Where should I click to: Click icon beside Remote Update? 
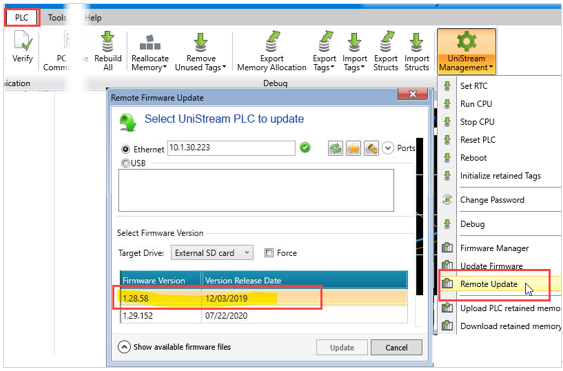(x=447, y=283)
